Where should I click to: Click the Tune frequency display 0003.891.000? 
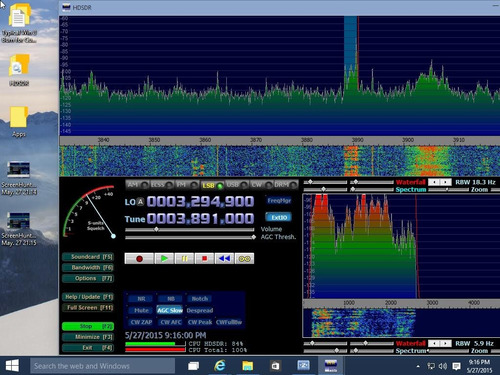(200, 219)
